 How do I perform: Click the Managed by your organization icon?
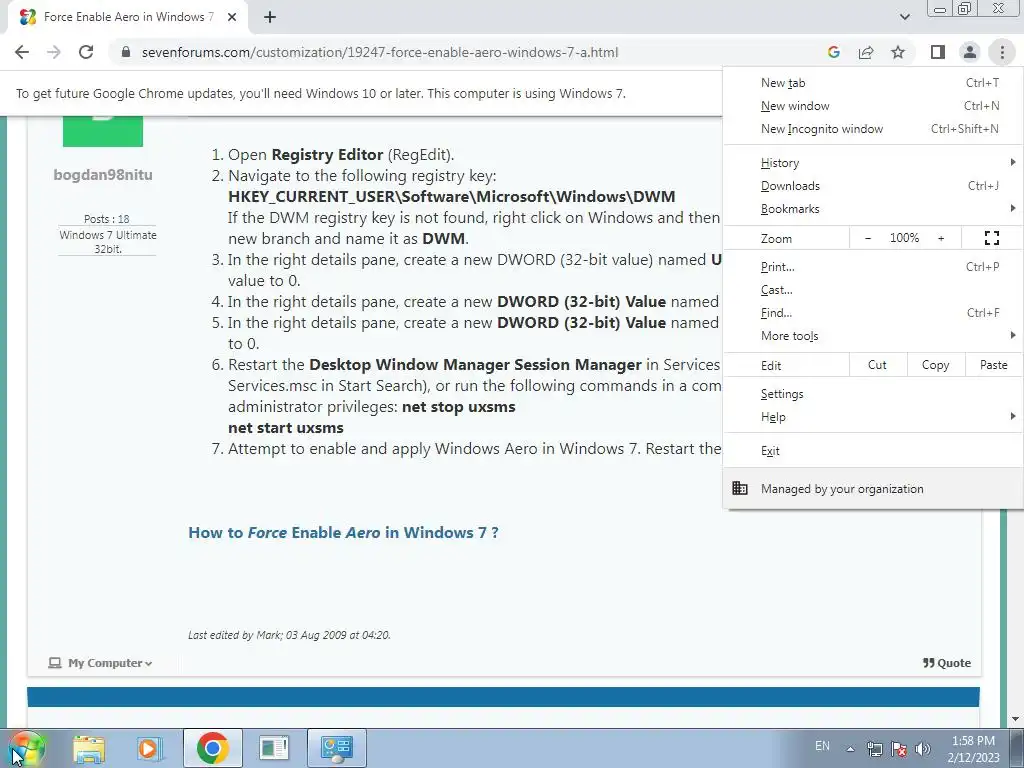(739, 488)
